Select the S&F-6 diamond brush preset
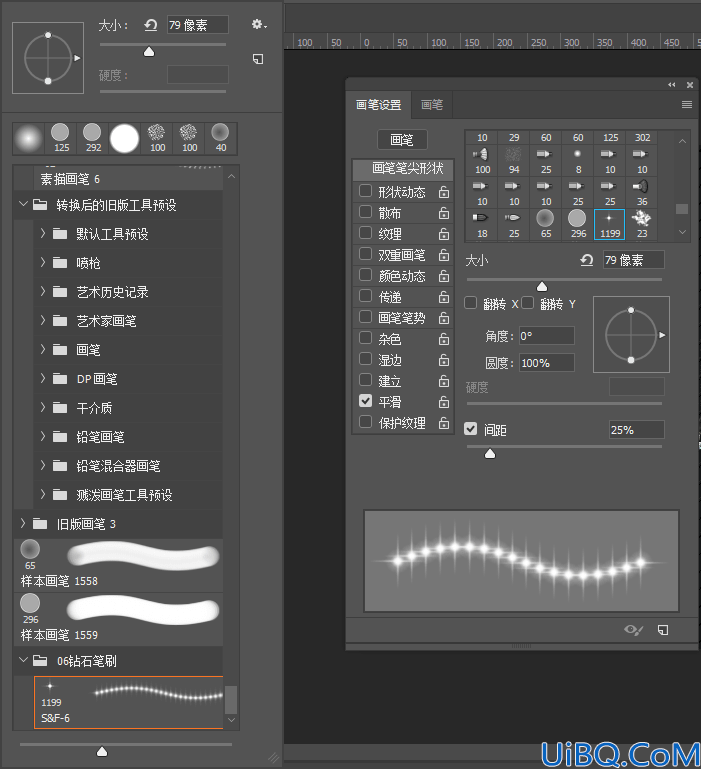Image resolution: width=701 pixels, height=769 pixels. point(129,702)
